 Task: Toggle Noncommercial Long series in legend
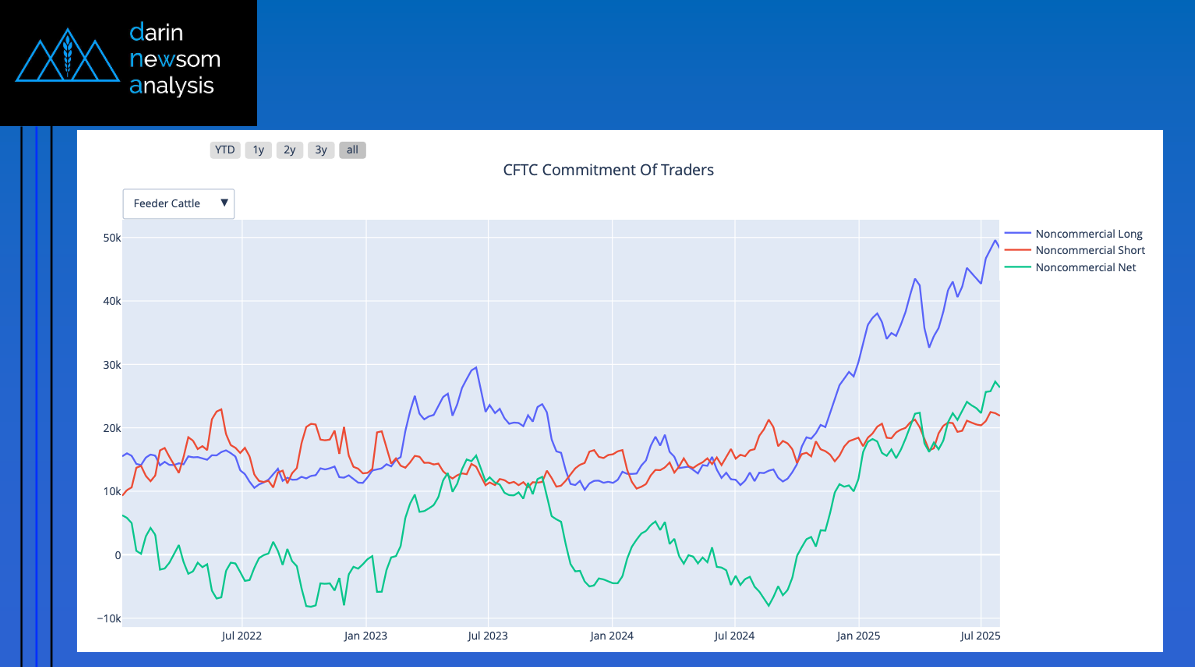[1089, 234]
